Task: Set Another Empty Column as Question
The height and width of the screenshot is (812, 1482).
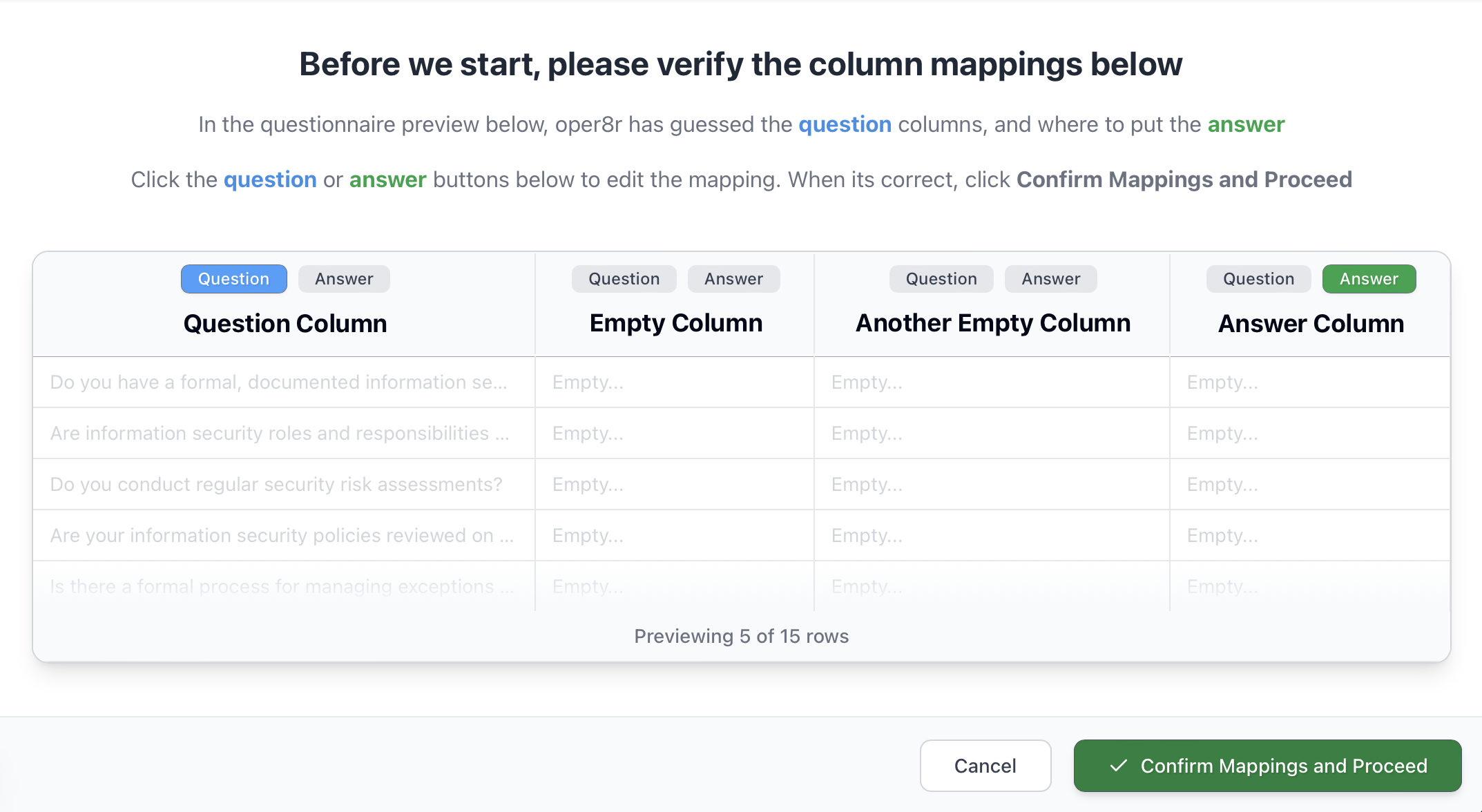Action: (x=941, y=279)
